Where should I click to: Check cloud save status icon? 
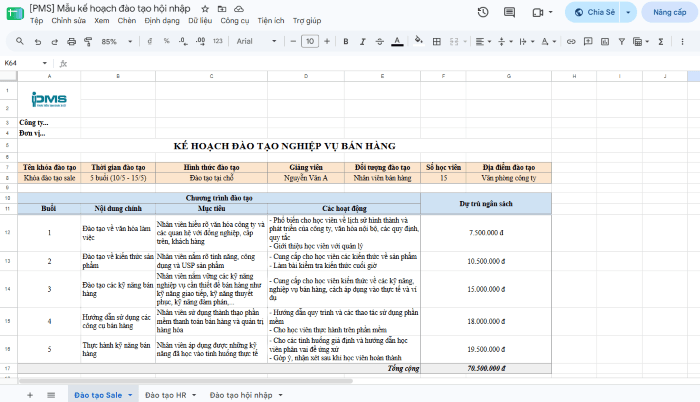click(x=239, y=9)
